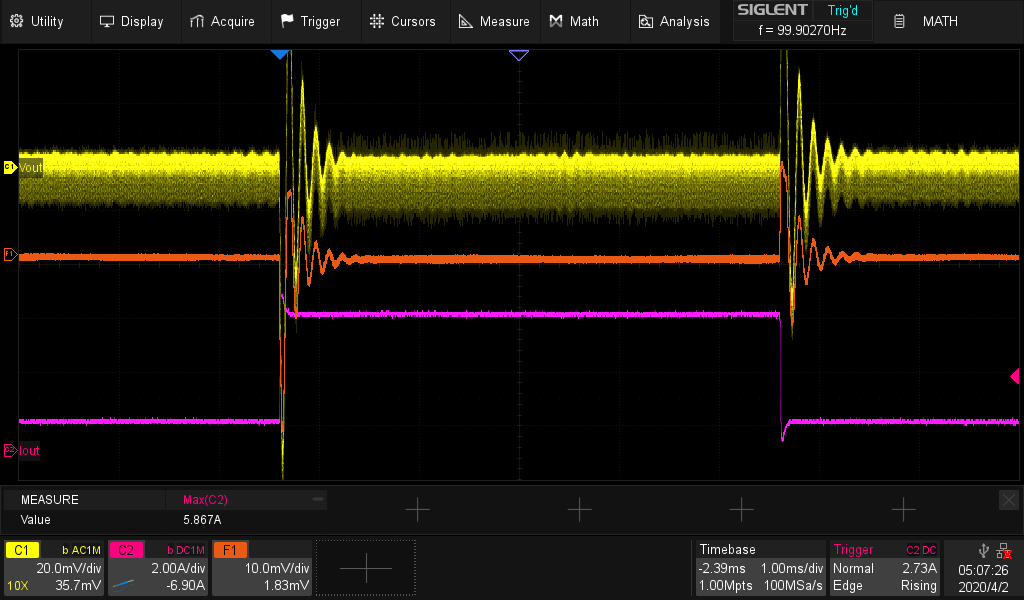Open the C1 channel settings box
This screenshot has width=1024, height=600.
54,568
